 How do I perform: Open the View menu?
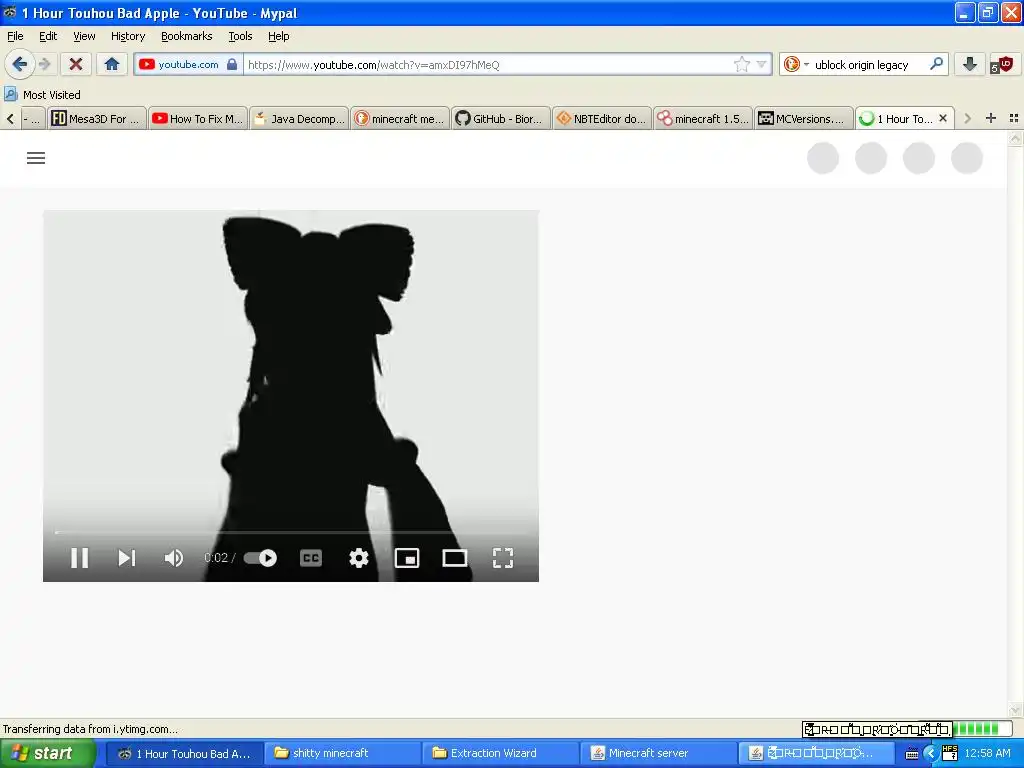(84, 36)
